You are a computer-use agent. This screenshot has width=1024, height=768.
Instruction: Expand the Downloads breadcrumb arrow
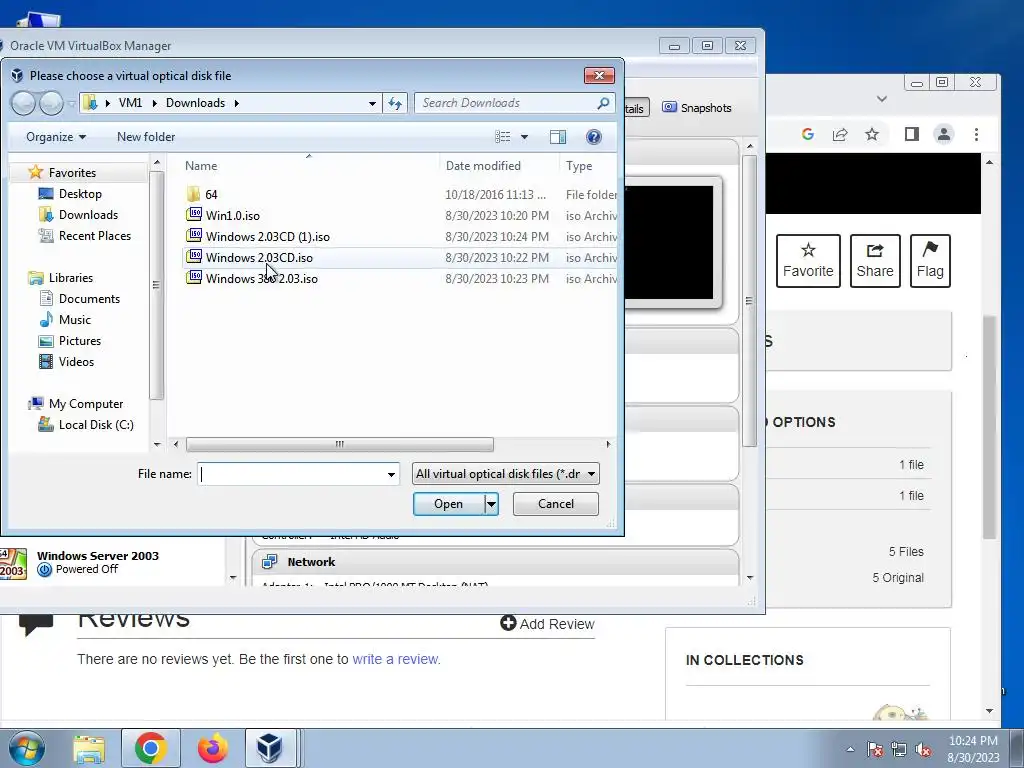[x=236, y=103]
